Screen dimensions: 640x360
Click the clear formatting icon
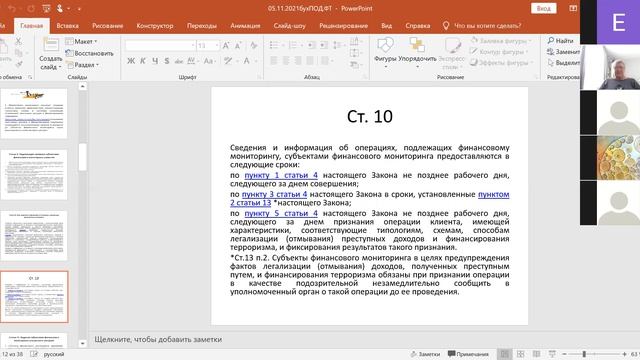[253, 45]
